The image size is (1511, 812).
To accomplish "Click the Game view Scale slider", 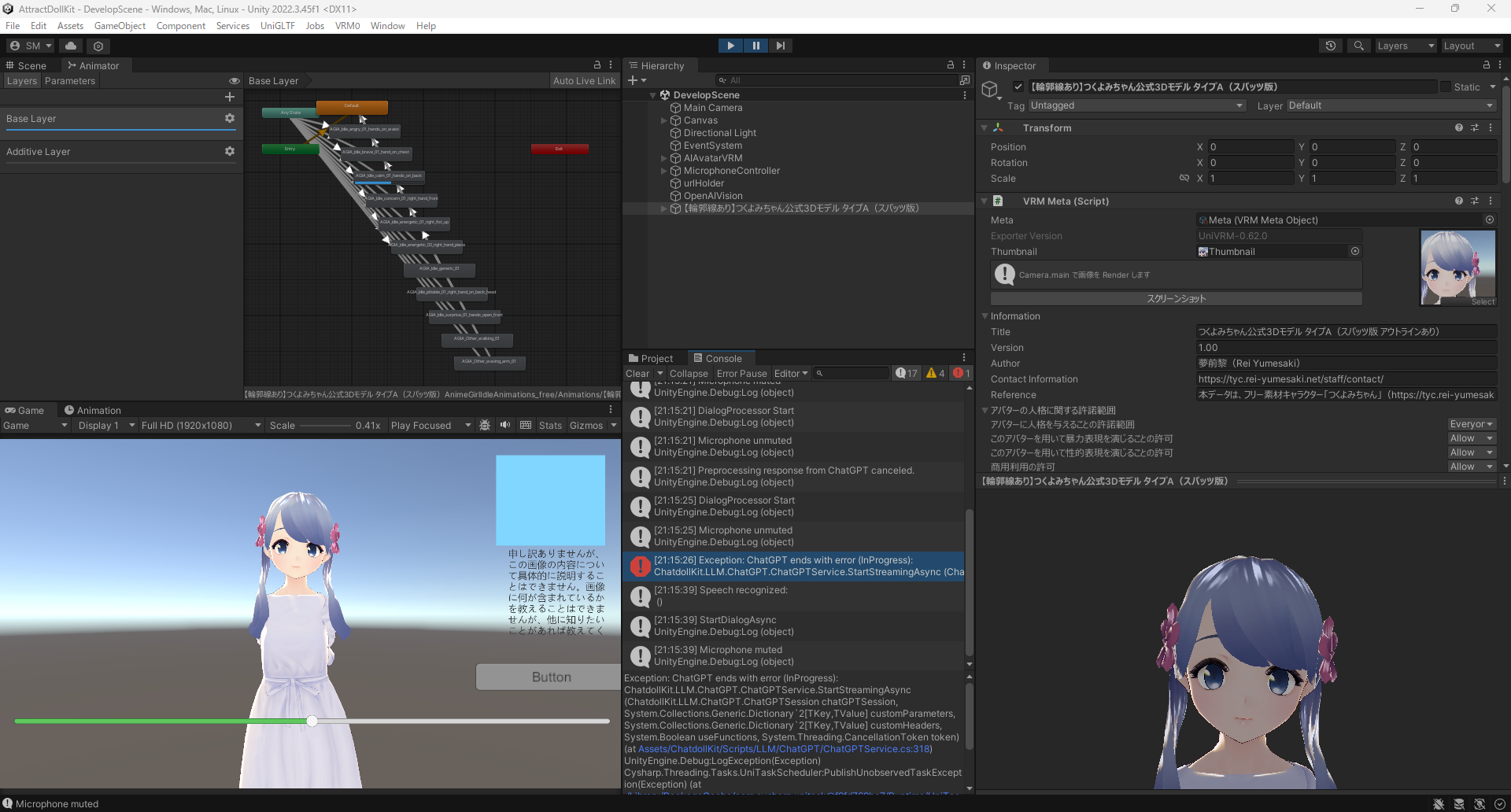I will click(325, 426).
